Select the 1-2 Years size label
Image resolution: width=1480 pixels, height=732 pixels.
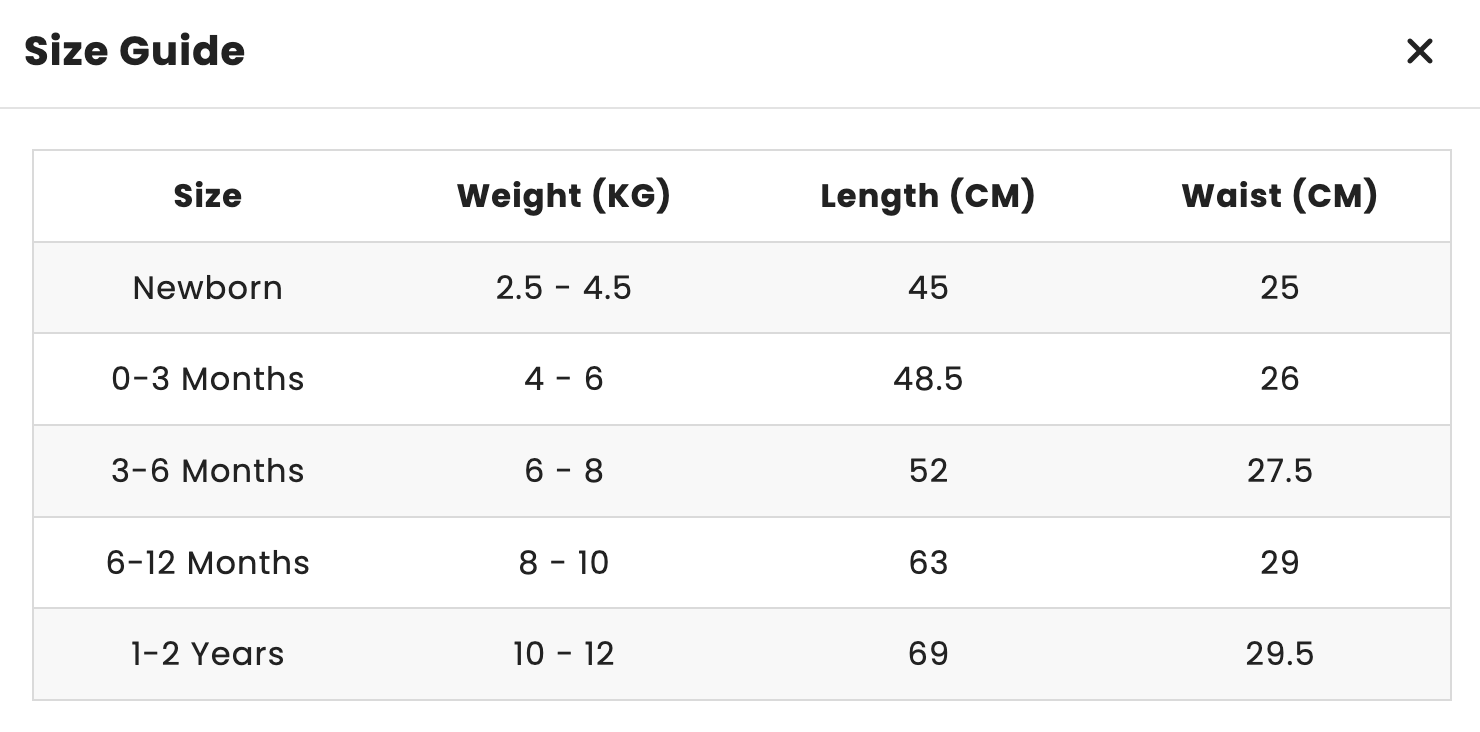208,654
